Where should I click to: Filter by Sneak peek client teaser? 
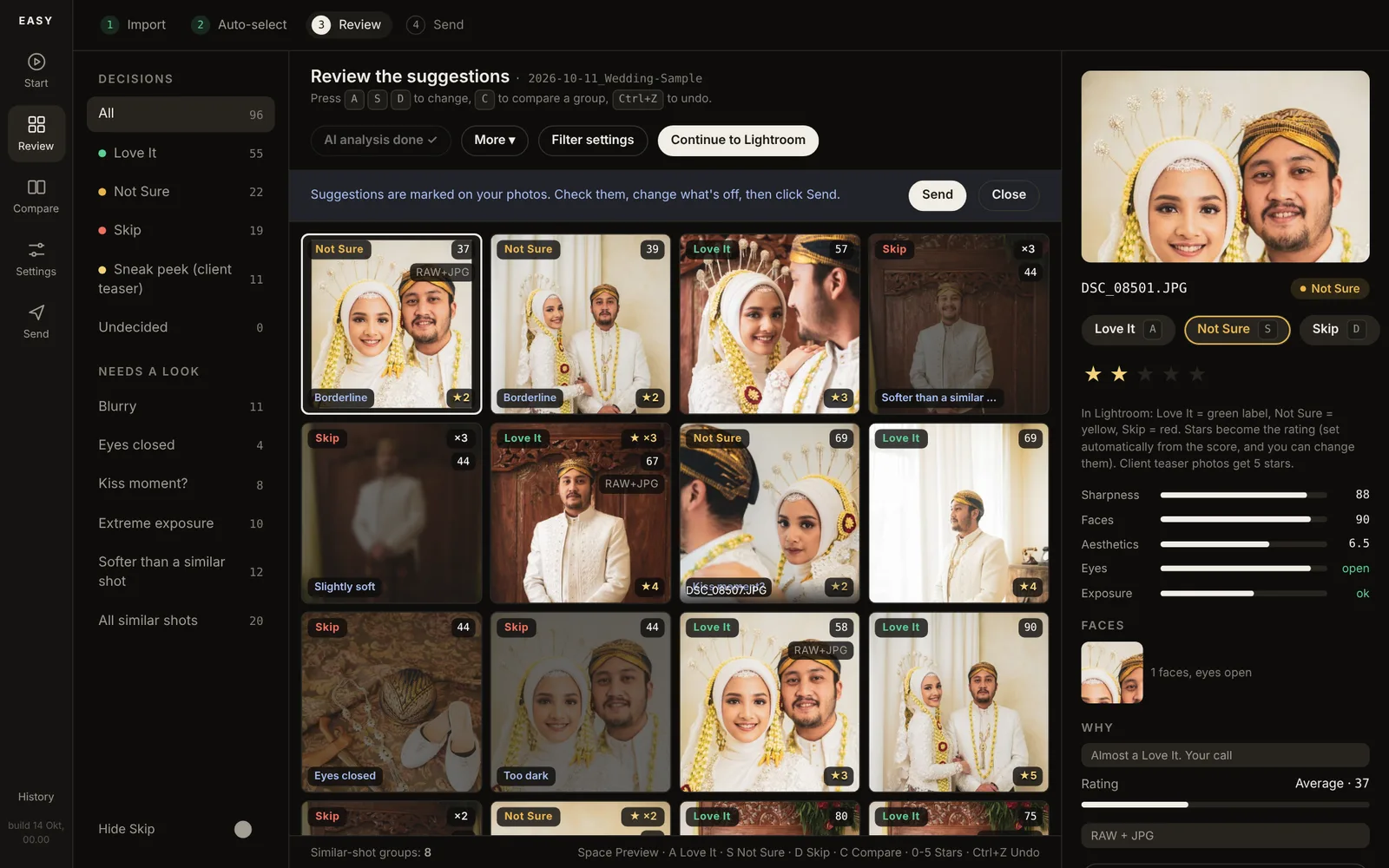(181, 279)
